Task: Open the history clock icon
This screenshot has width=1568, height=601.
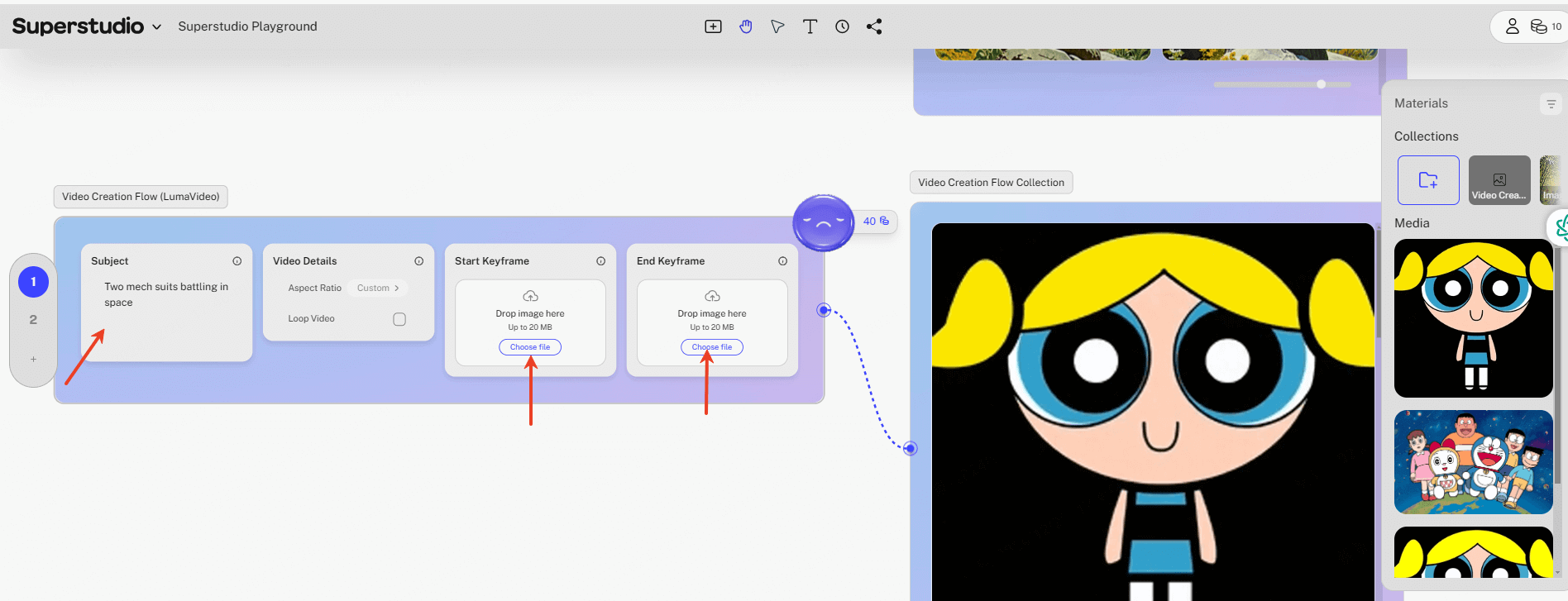Action: coord(842,26)
